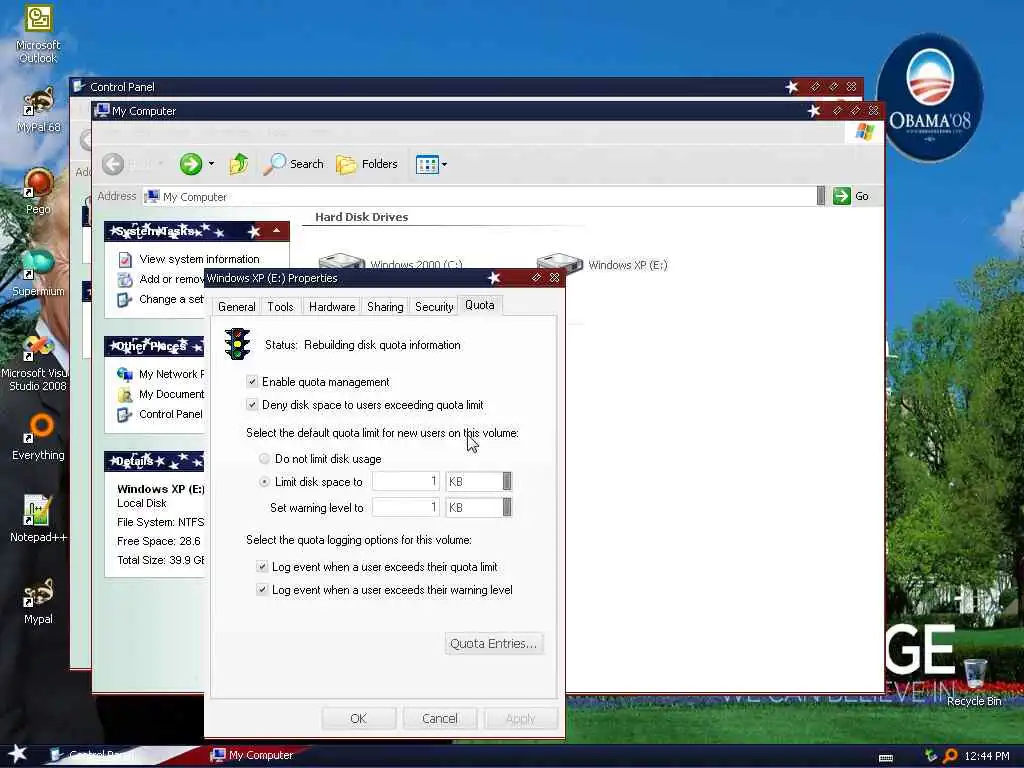Viewport: 1024px width, 768px height.
Task: Toggle Log event when user exceeds warning level
Action: 262,590
